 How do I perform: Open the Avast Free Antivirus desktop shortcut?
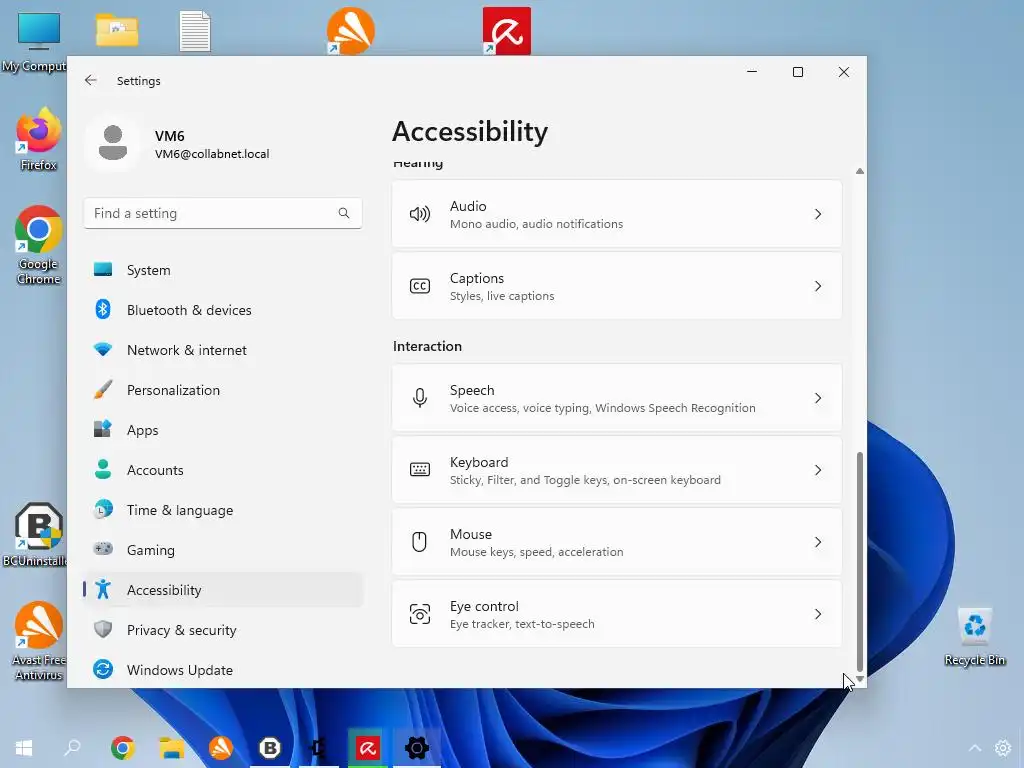pos(38,641)
